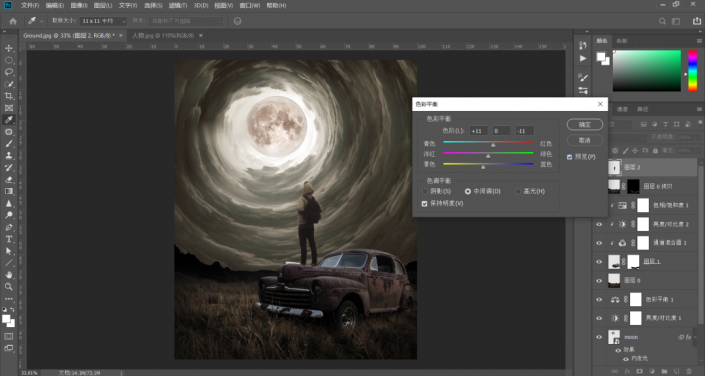Click the Cyan-Red slider handle

point(493,145)
